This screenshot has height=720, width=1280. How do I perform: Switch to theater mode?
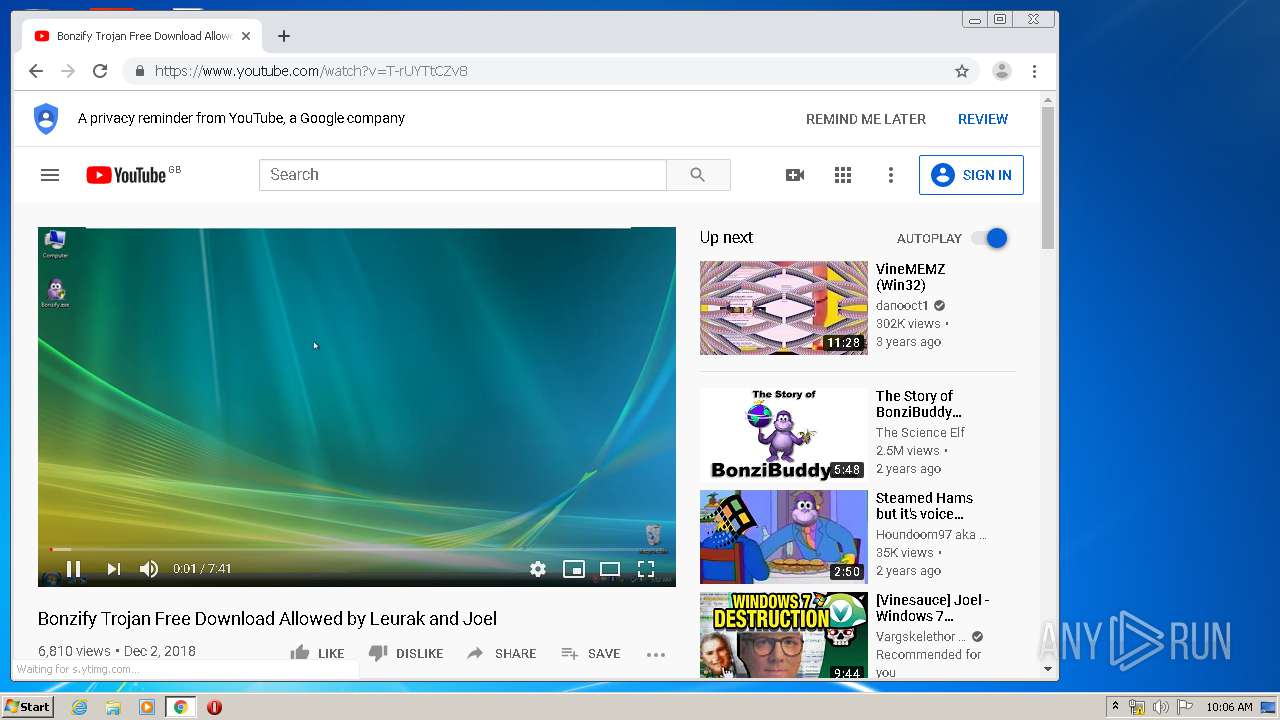(x=610, y=569)
